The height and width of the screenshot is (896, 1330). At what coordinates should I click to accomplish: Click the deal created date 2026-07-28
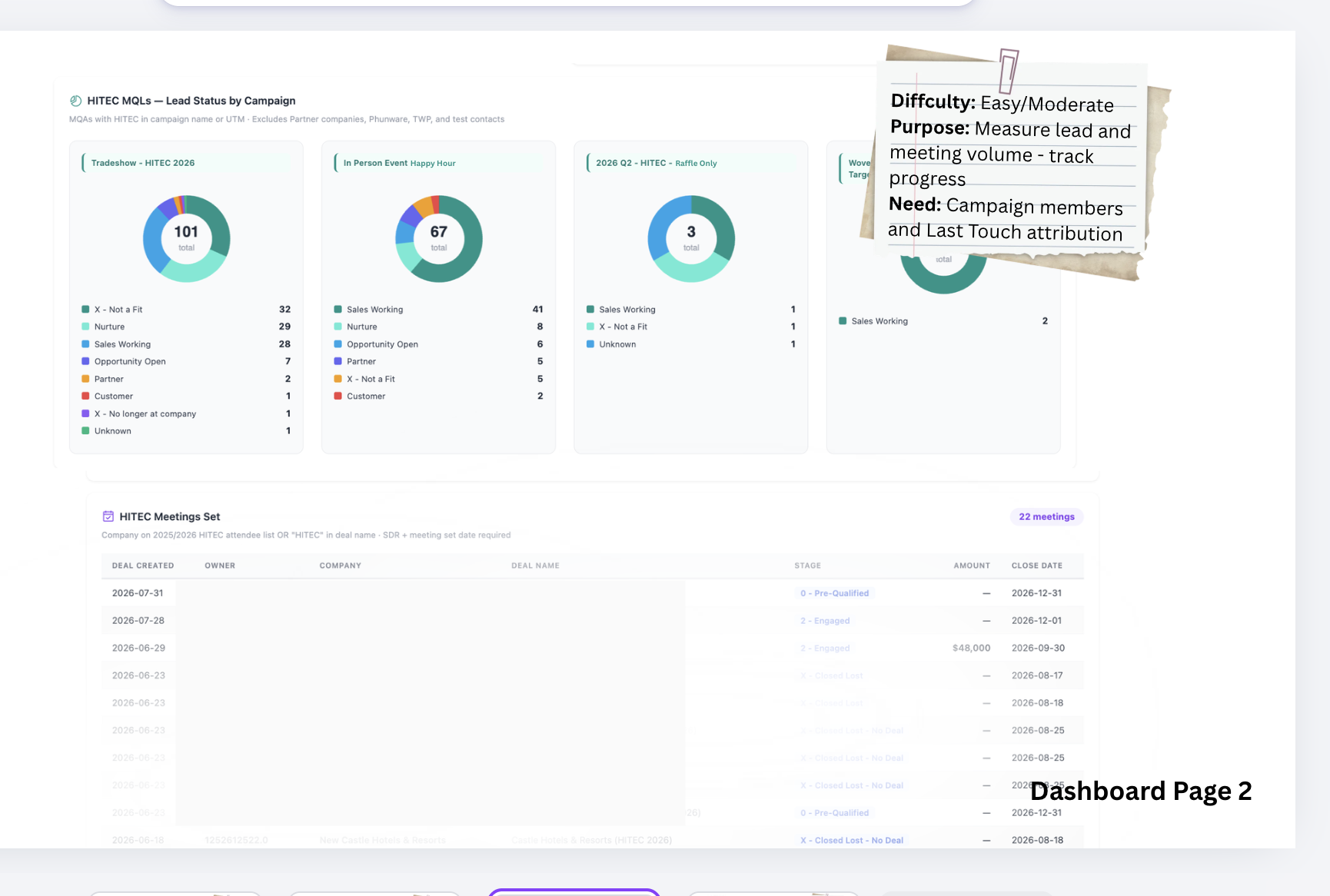point(138,621)
